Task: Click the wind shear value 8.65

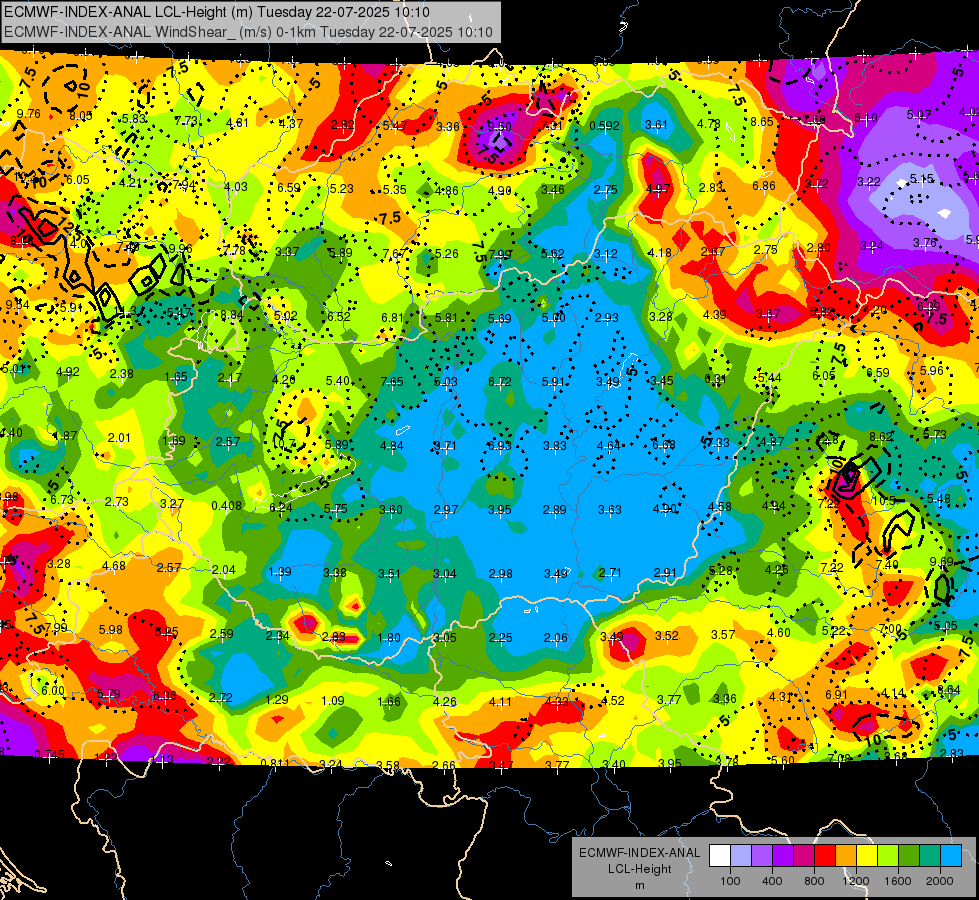Action: pyautogui.click(x=762, y=122)
